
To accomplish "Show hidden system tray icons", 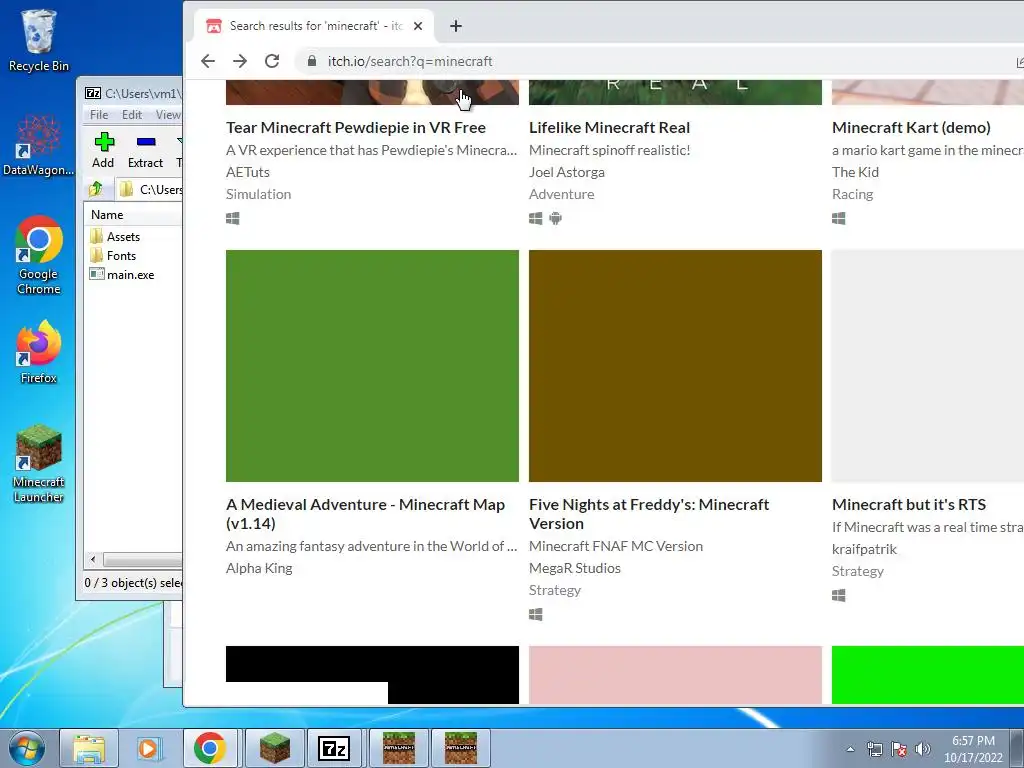I will tap(850, 749).
